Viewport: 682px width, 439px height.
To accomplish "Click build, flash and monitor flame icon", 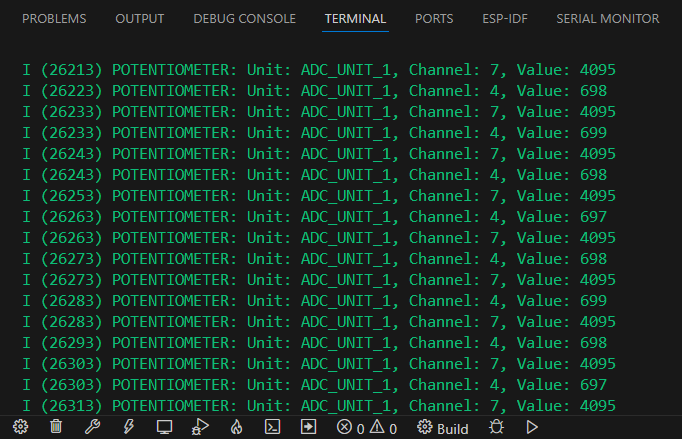I will 236,427.
